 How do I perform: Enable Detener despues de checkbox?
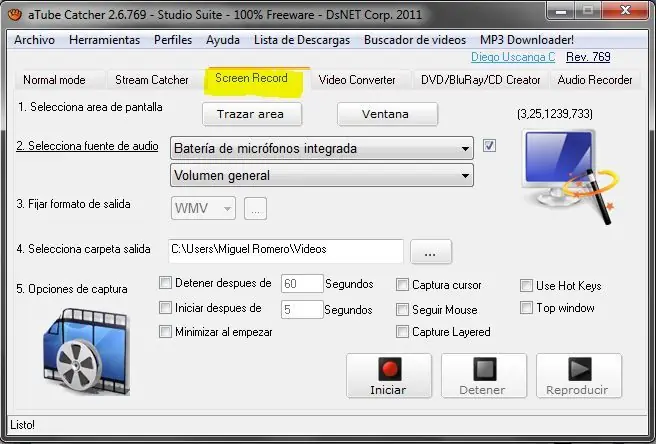coord(165,283)
